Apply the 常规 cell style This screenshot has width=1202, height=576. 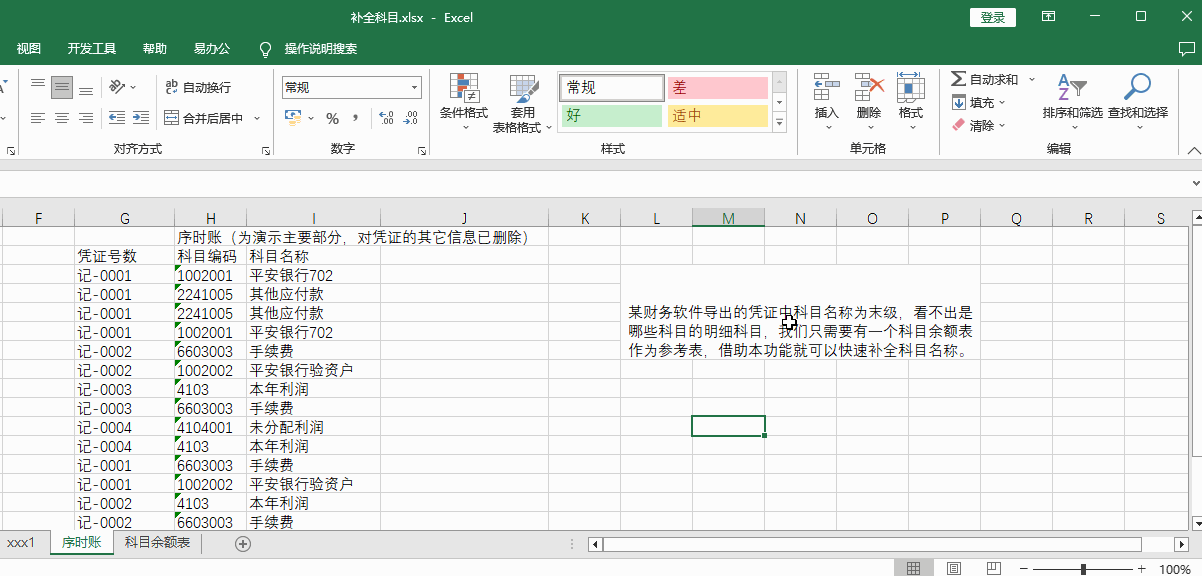(612, 88)
